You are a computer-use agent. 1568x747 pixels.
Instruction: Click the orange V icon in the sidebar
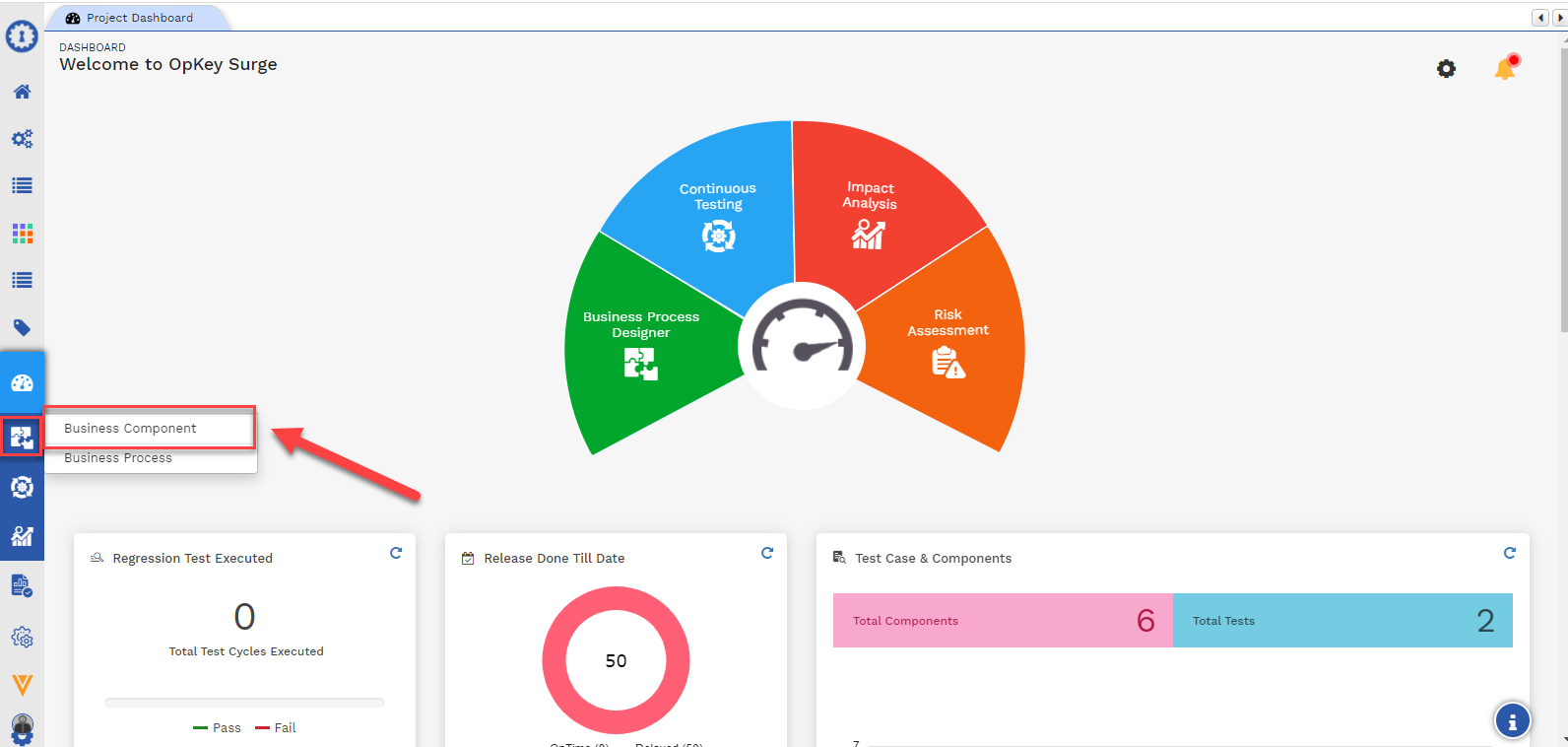(x=22, y=685)
